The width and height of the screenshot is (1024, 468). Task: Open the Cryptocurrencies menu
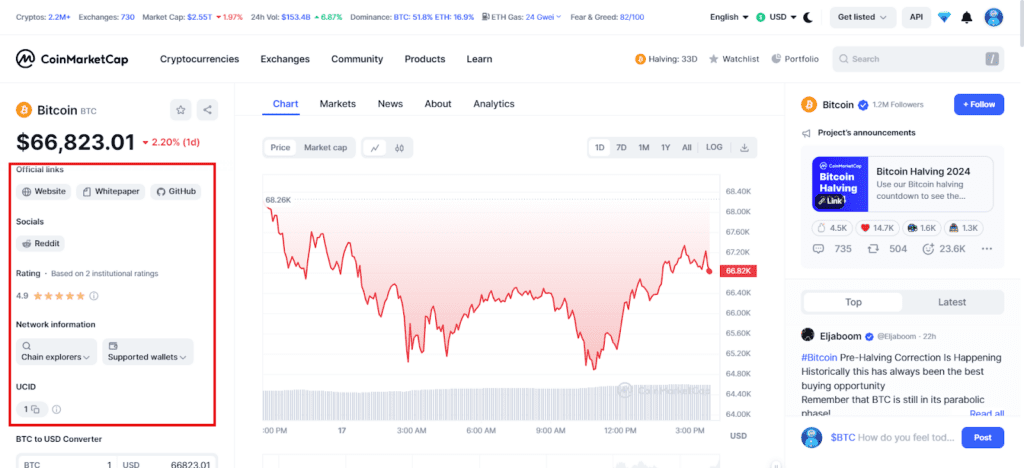(x=199, y=59)
